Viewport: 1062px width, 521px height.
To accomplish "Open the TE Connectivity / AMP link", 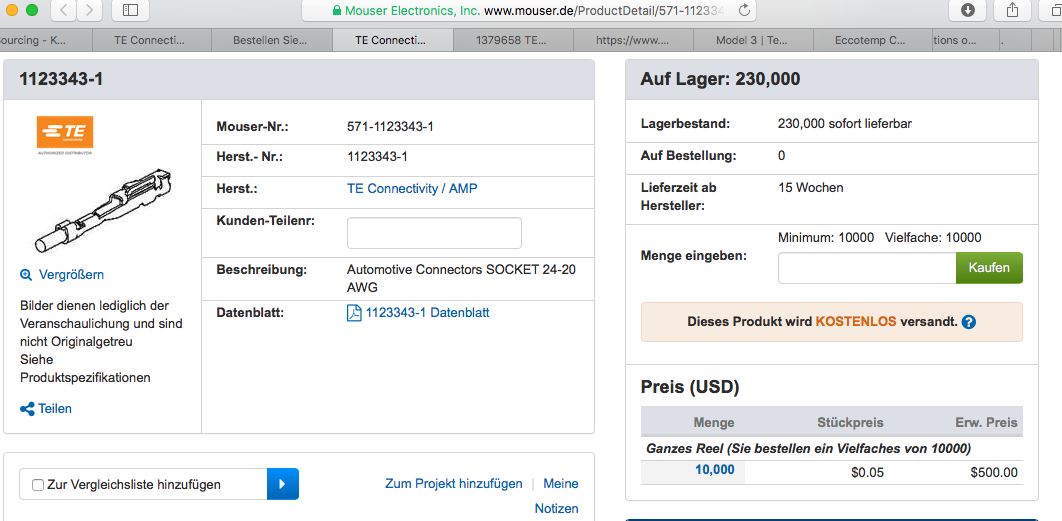I will (412, 188).
